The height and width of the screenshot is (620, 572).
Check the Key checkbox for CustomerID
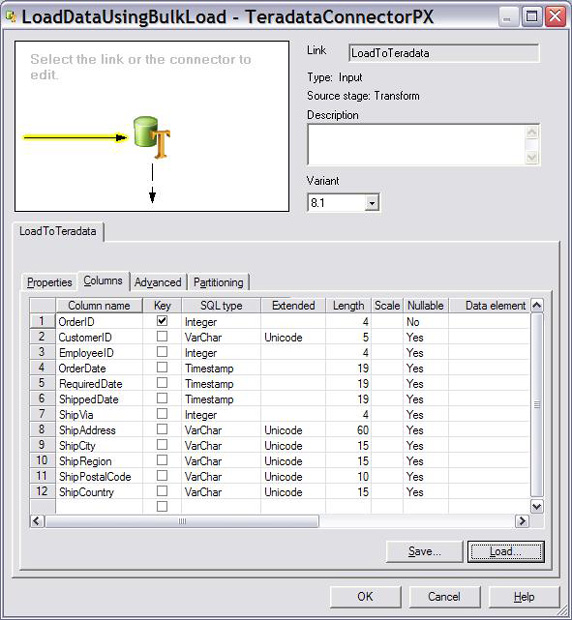click(x=162, y=336)
